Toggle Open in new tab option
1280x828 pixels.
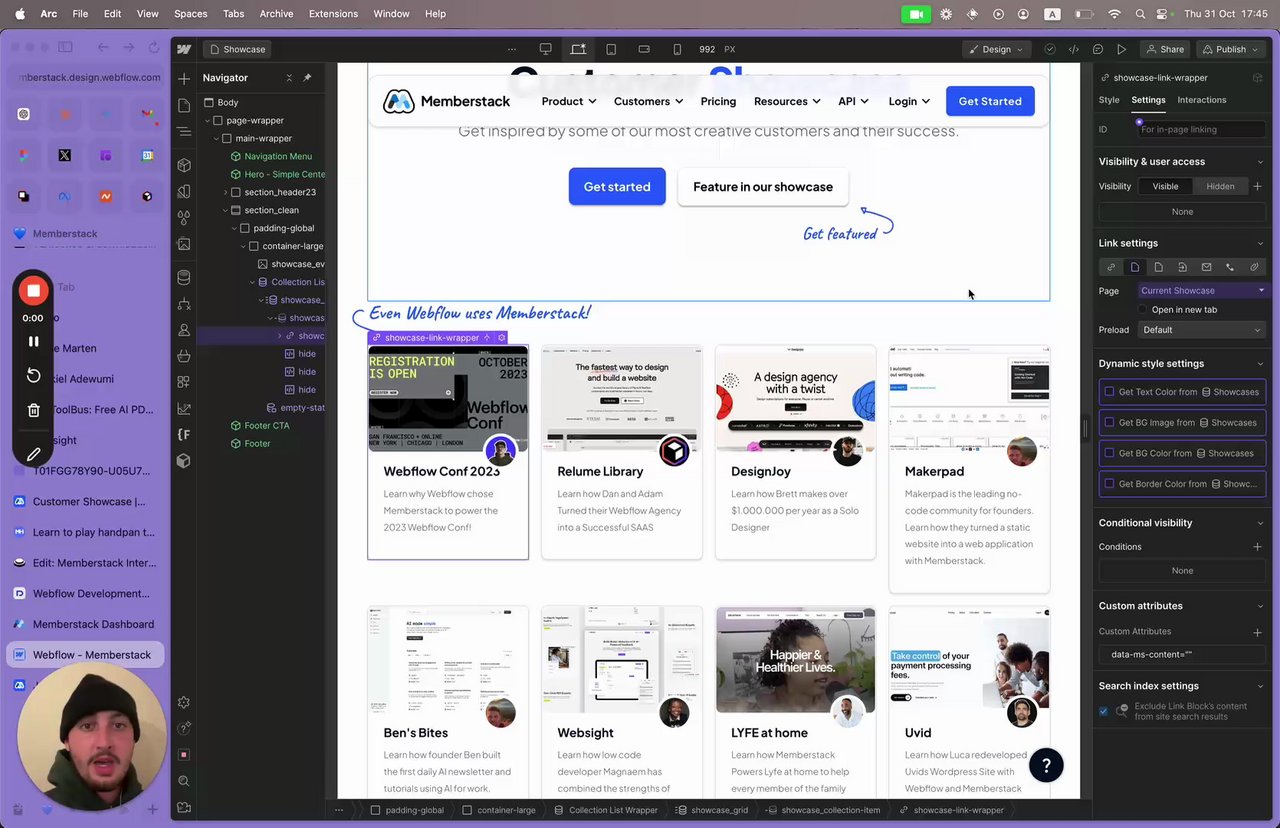(1144, 310)
